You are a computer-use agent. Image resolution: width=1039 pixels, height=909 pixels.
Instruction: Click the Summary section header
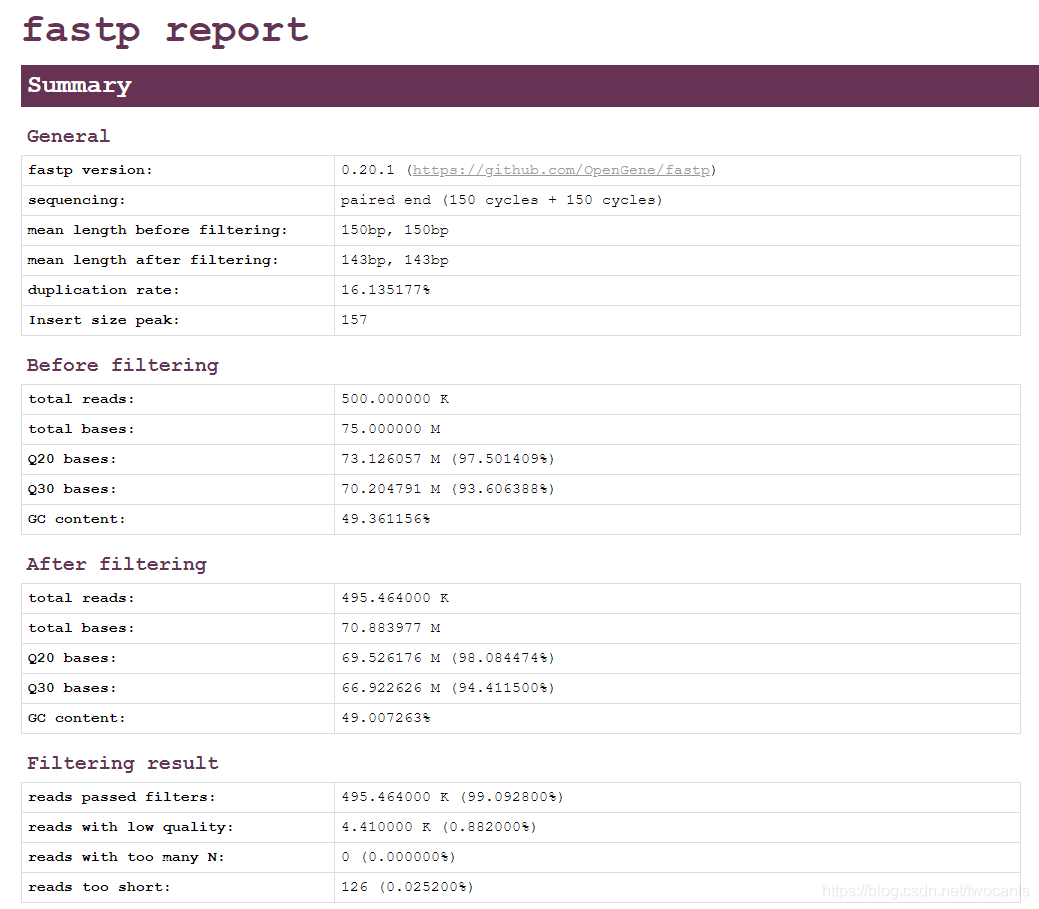coord(529,85)
